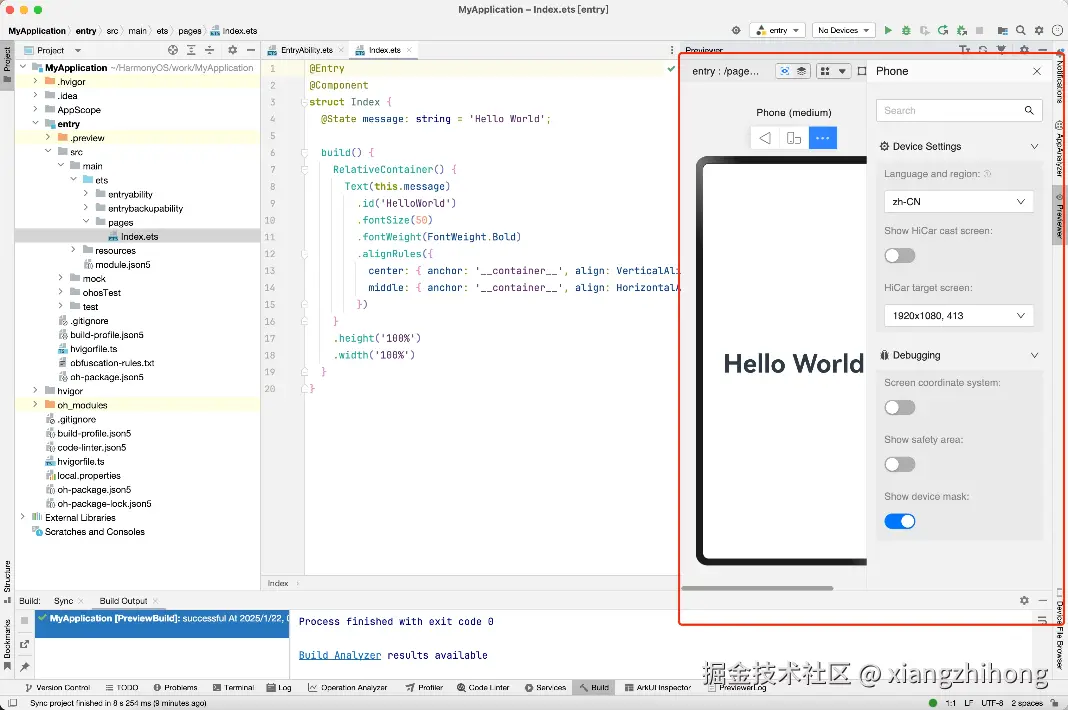
Task: Click the user avatar icon at top right
Action: tap(1057, 30)
